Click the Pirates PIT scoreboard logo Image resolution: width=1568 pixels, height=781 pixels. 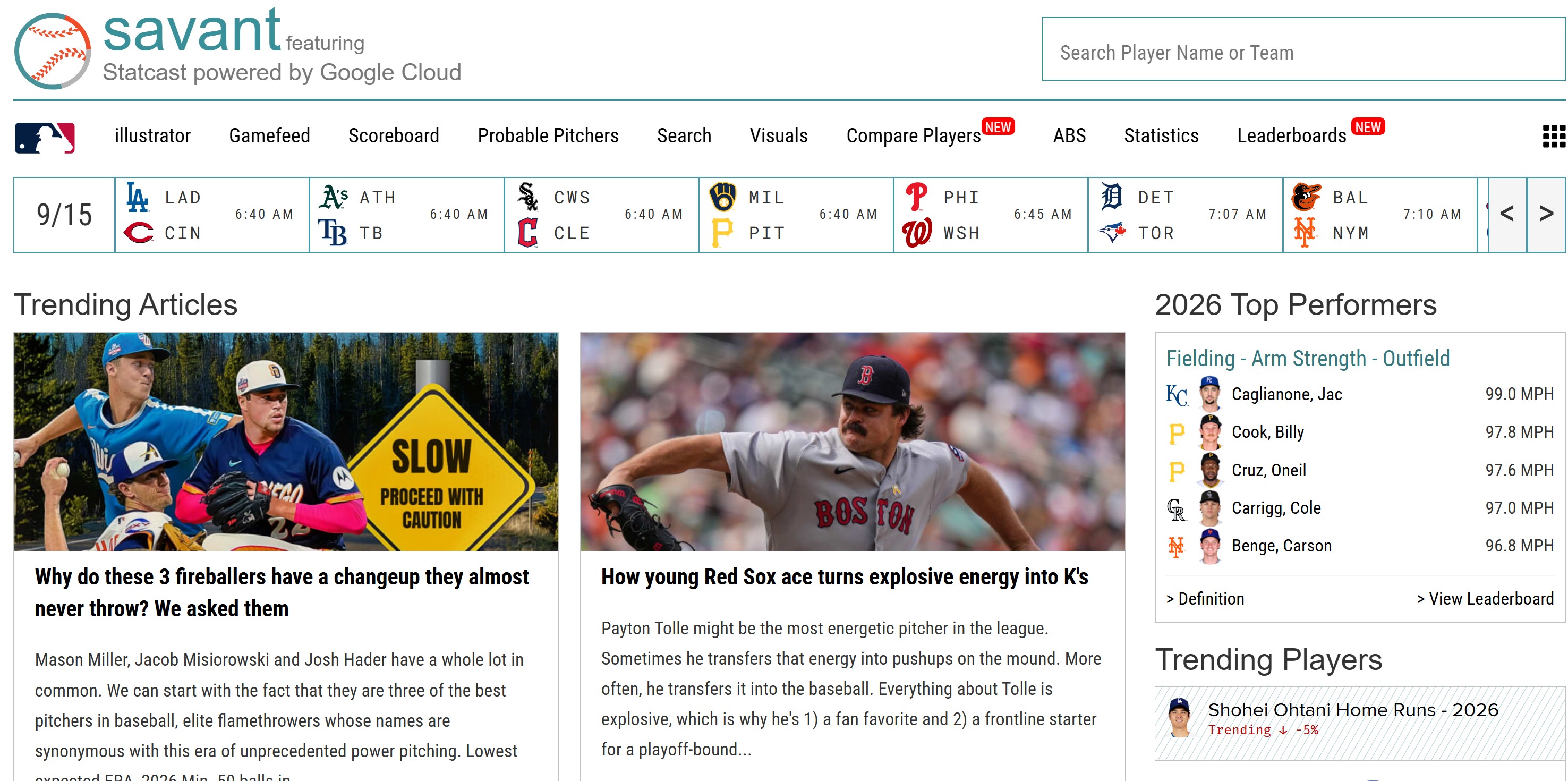722,233
